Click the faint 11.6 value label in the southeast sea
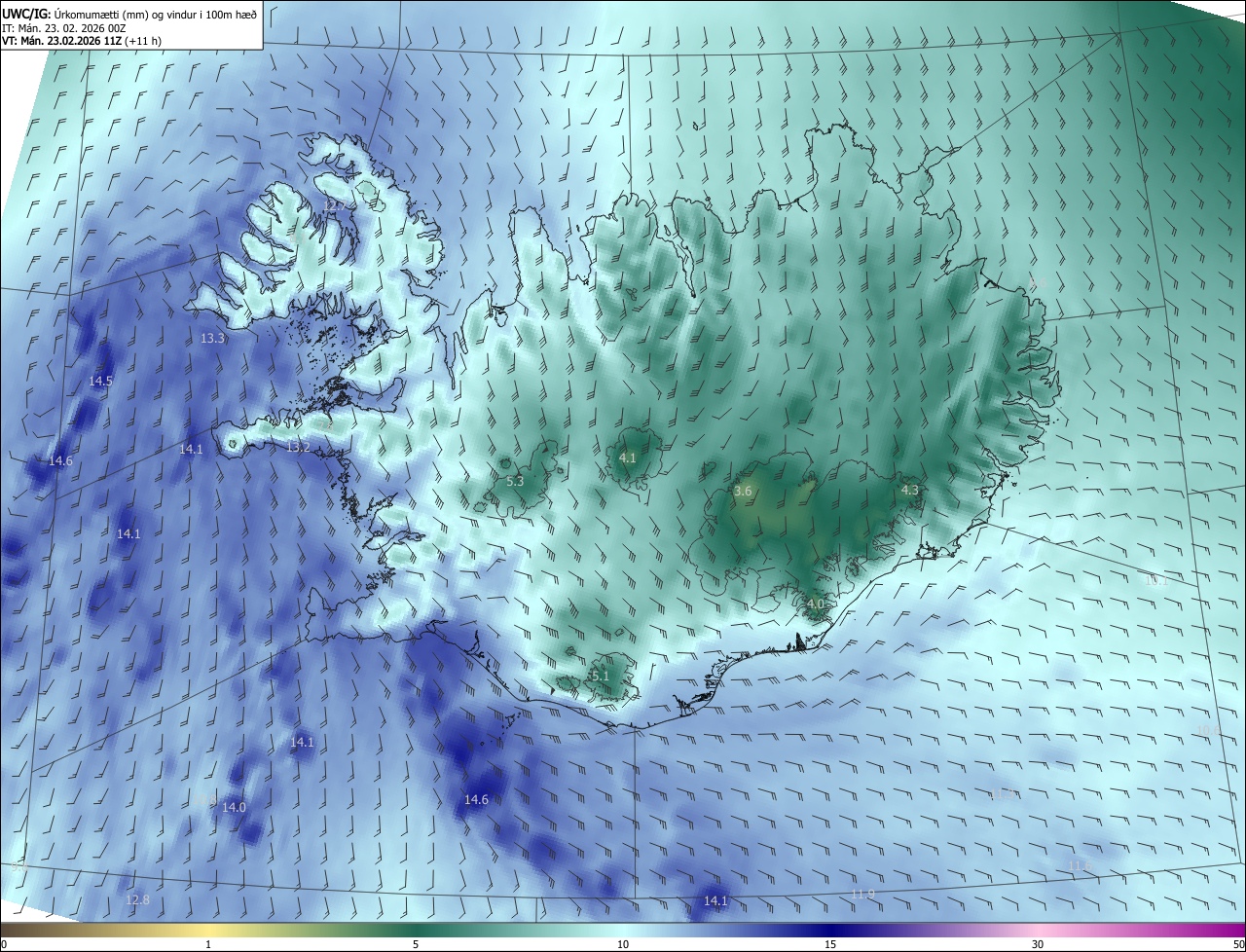 (1081, 865)
